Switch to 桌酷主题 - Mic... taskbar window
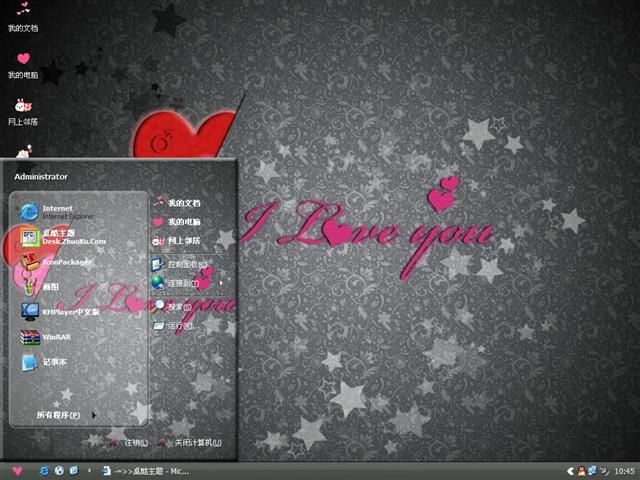This screenshot has height=480, width=640. pos(145,471)
